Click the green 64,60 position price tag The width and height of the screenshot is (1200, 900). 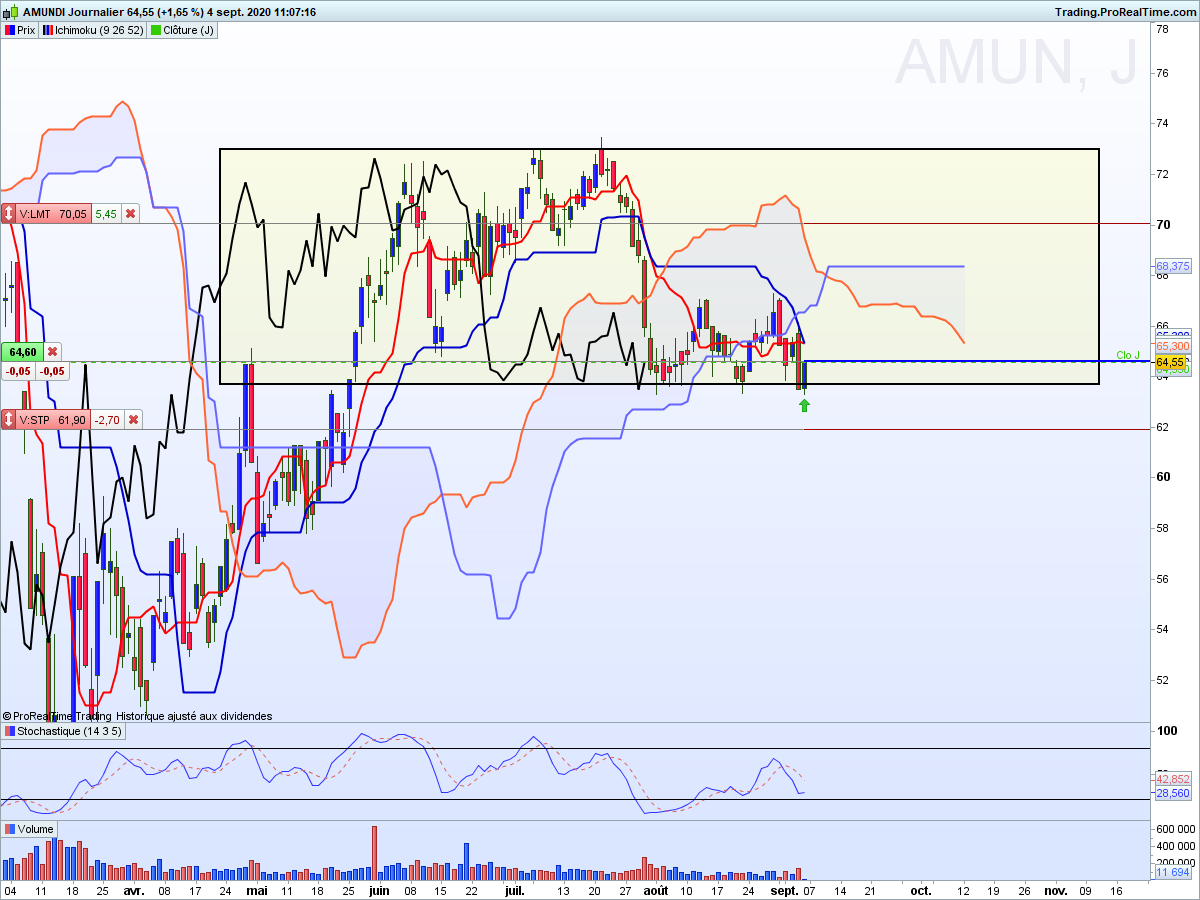tap(22, 352)
